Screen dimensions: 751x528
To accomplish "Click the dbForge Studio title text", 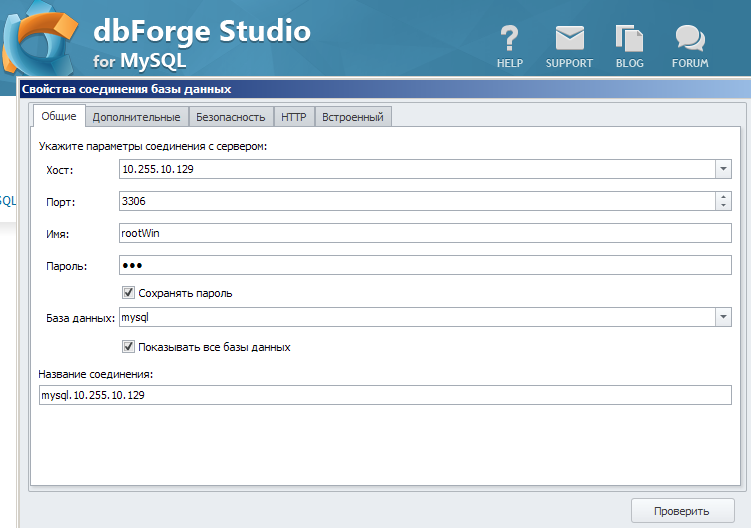I will 202,31.
